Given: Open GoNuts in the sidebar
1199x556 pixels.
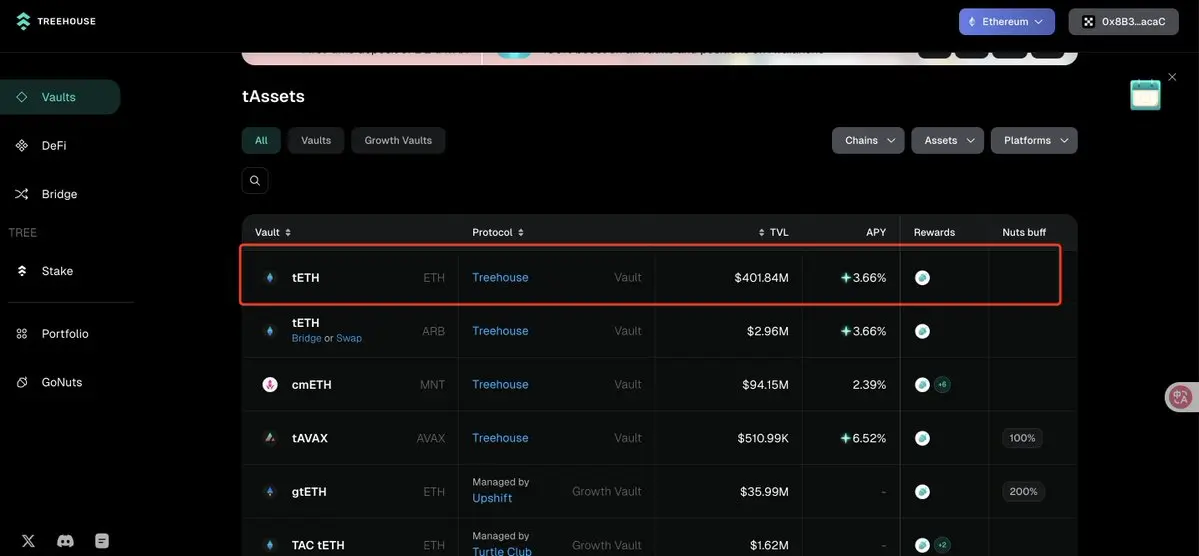Looking at the screenshot, I should (61, 382).
